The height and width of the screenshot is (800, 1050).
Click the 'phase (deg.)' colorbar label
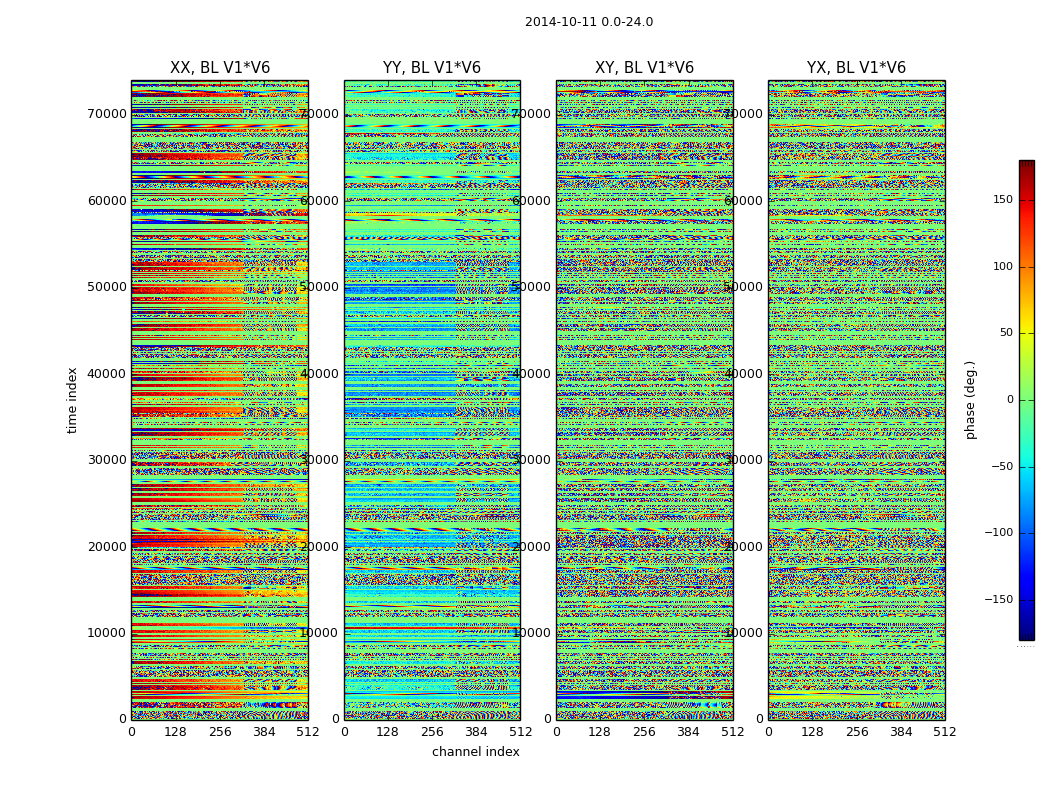[x=970, y=399]
